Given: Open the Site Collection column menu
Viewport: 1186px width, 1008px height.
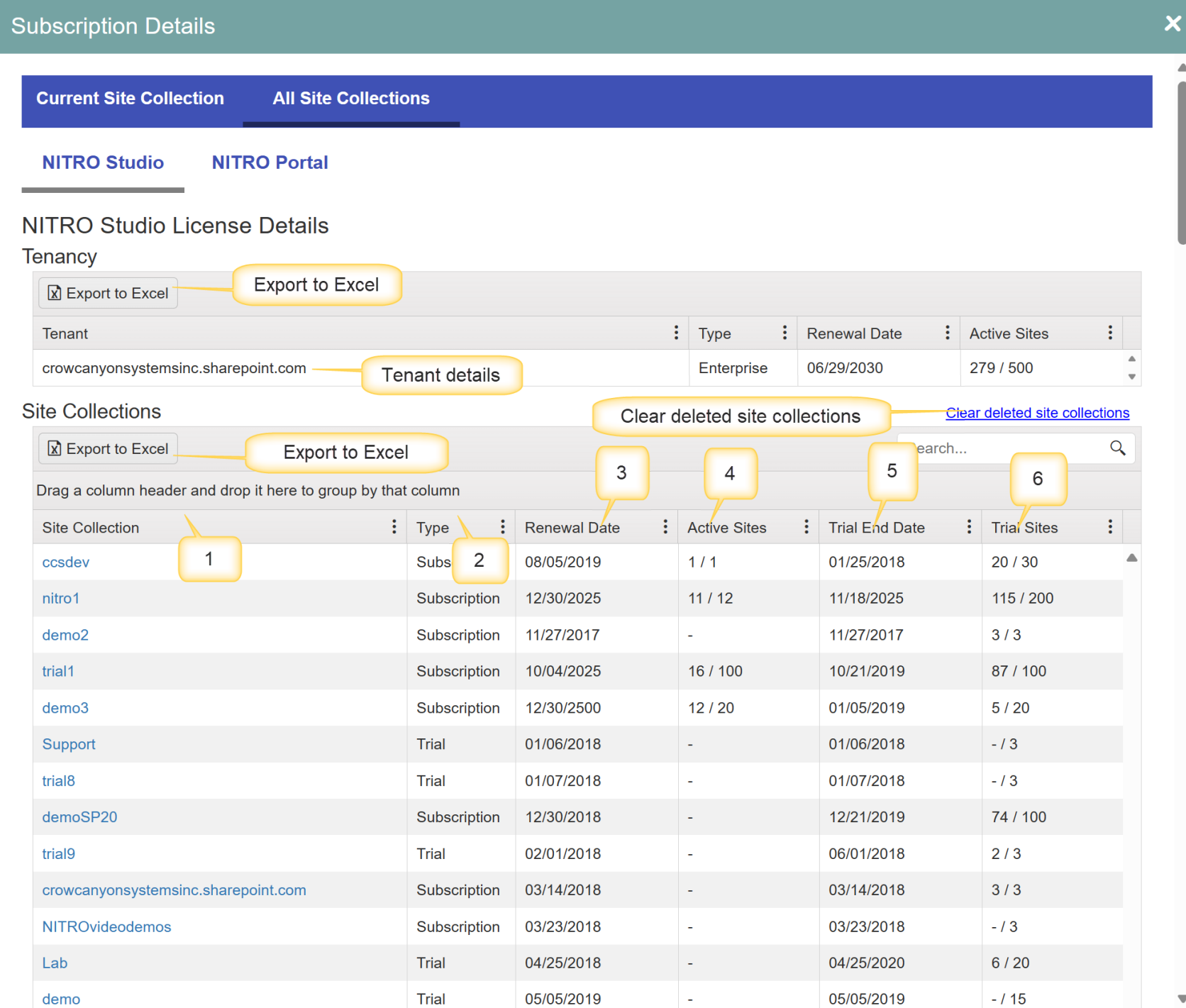Looking at the screenshot, I should (394, 526).
